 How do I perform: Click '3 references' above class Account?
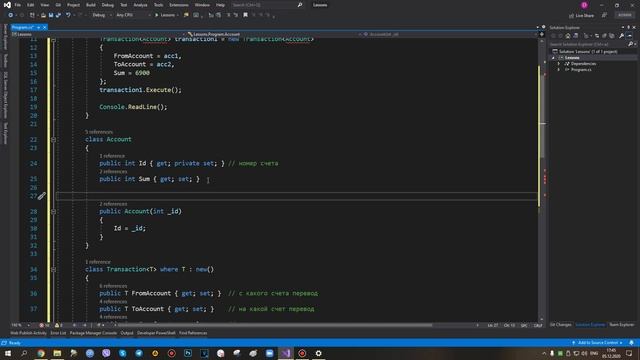(x=99, y=132)
